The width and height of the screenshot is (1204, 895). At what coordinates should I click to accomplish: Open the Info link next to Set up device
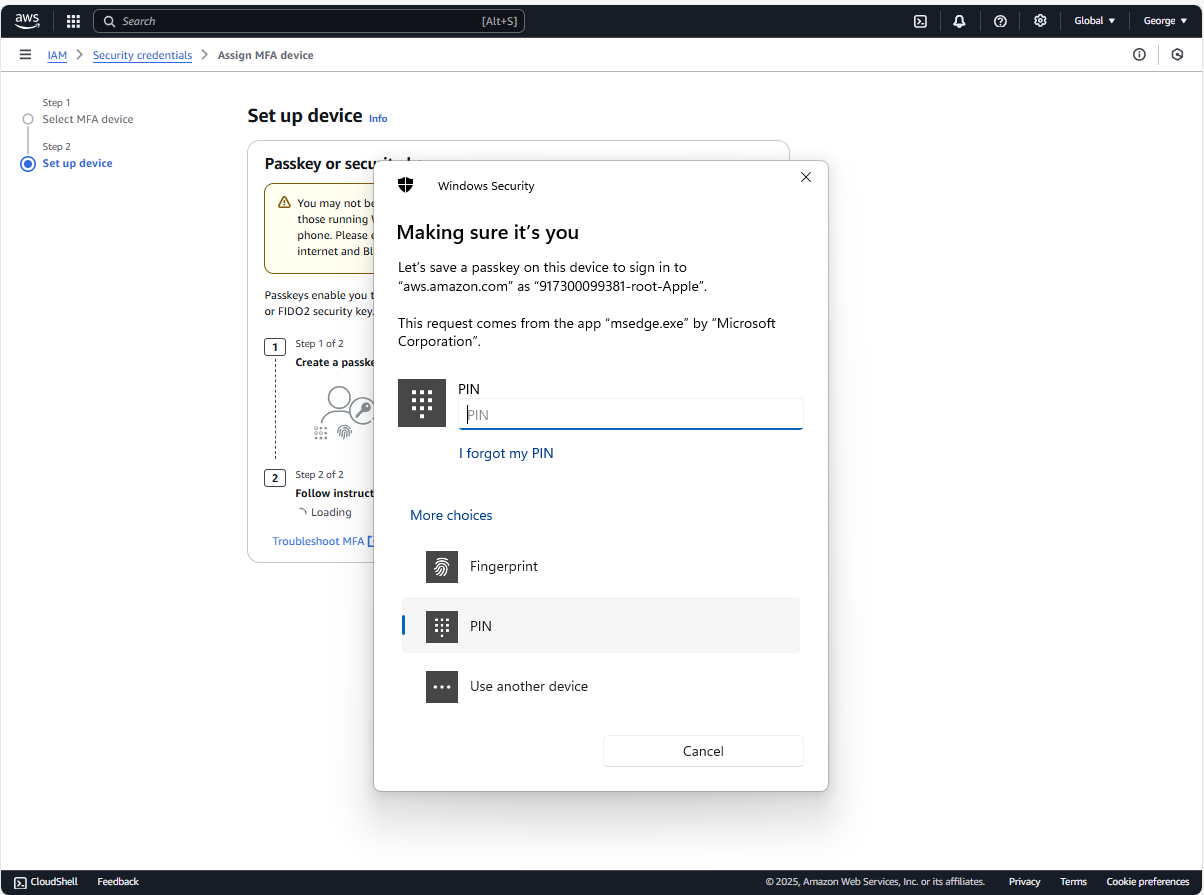[x=378, y=118]
